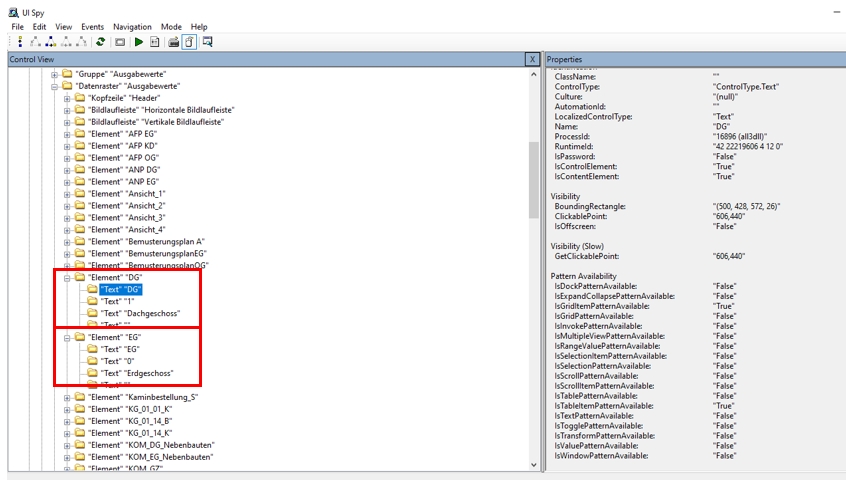Toggle the hover mode hand icon
Screen dimensions: 846x480
[189, 42]
